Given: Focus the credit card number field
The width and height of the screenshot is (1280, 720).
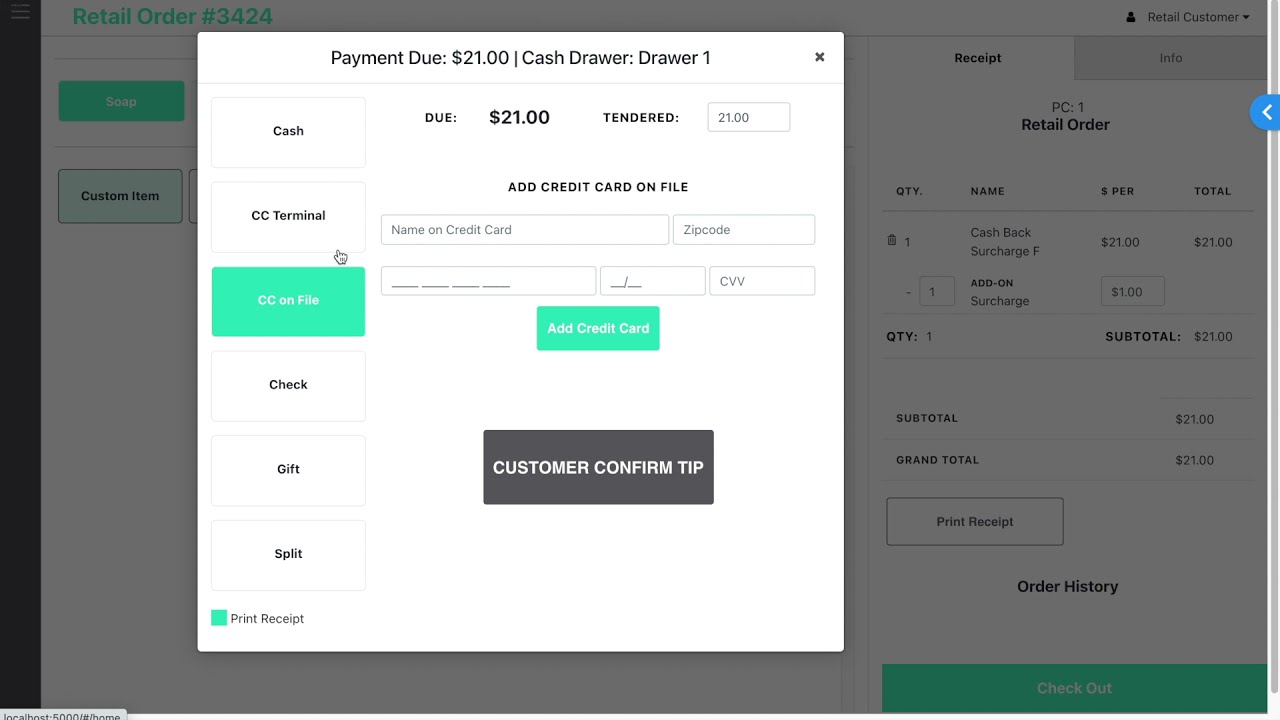Looking at the screenshot, I should point(488,281).
